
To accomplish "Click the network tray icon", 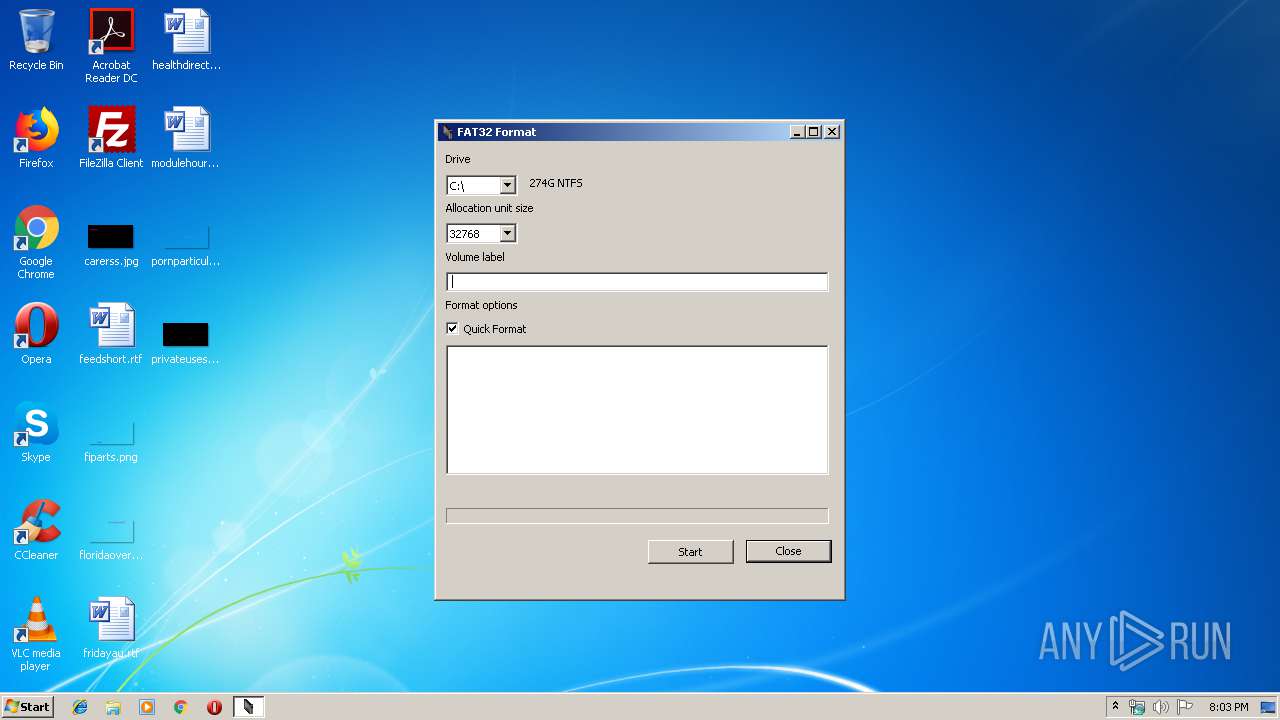I will click(x=1137, y=707).
